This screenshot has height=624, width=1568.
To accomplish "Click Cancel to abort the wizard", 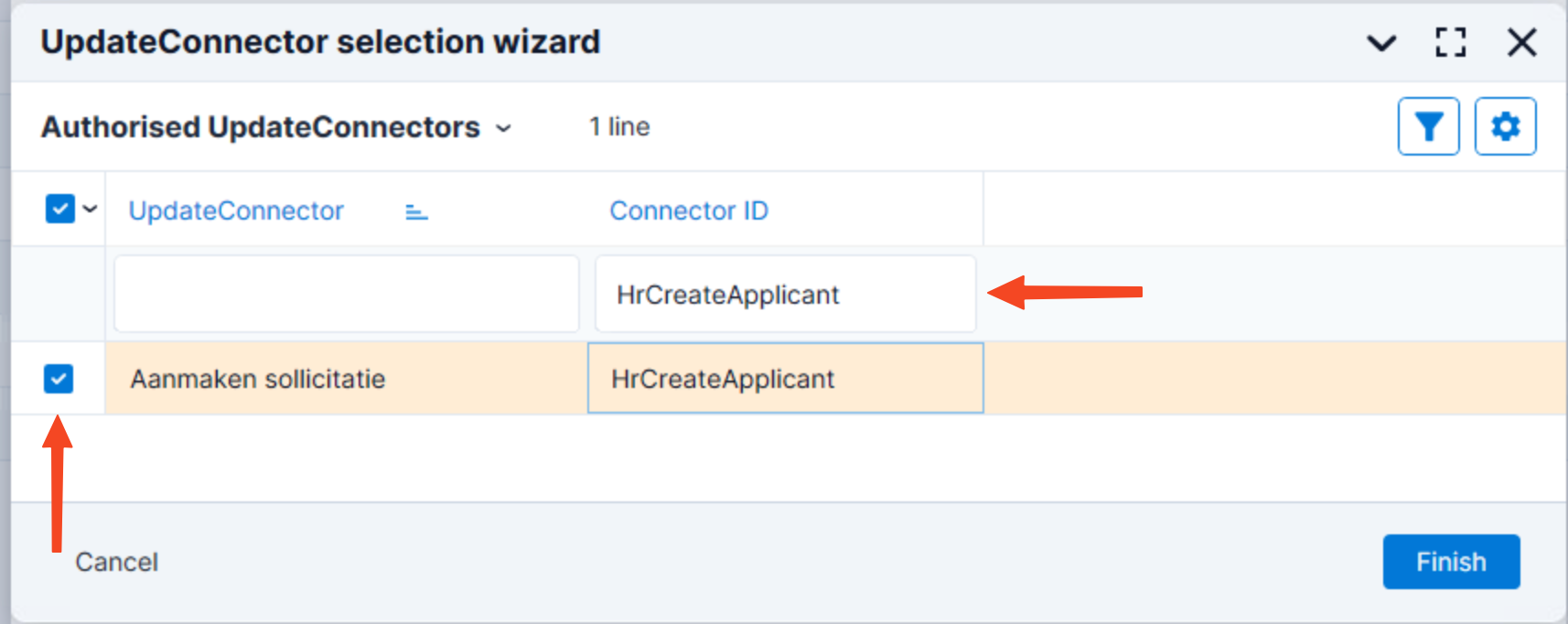I will pos(116,562).
